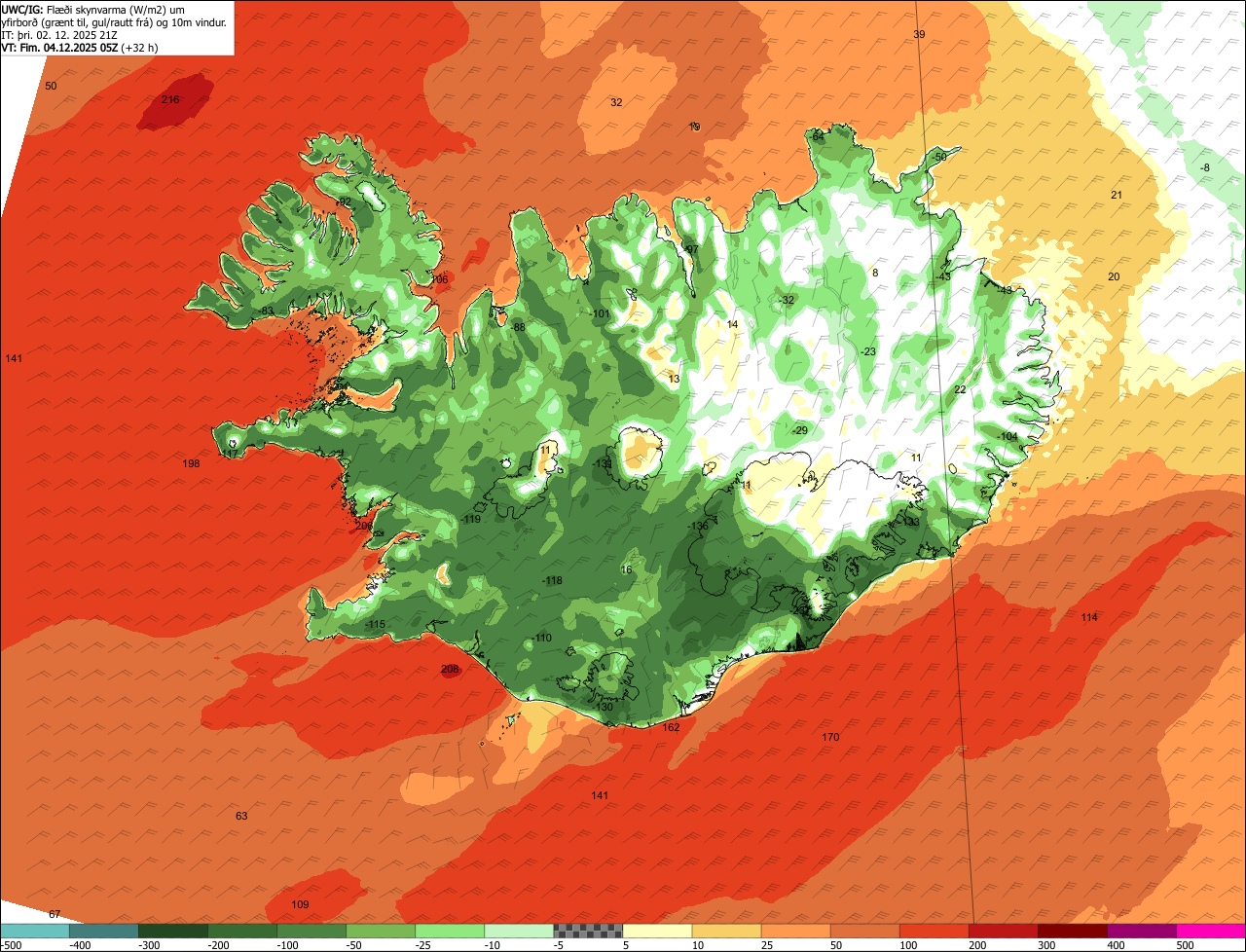The width and height of the screenshot is (1246, 952).
Task: Select the map value '-29'
Action: coord(799,430)
